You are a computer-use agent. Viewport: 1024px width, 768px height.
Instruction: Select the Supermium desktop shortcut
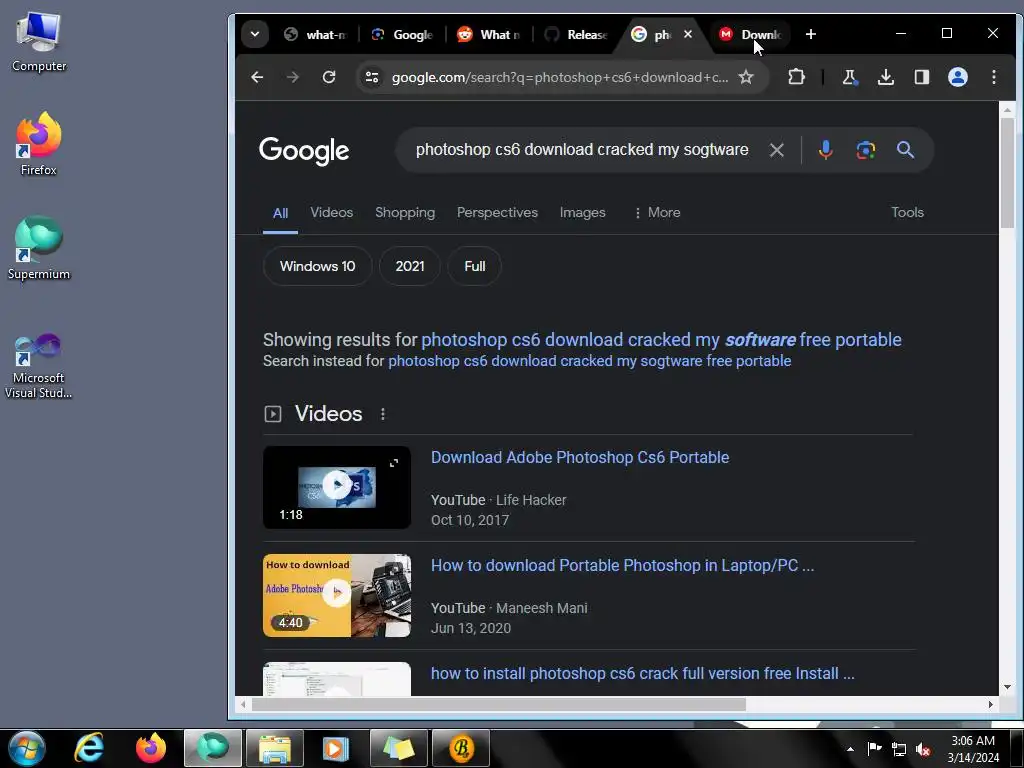[x=39, y=248]
